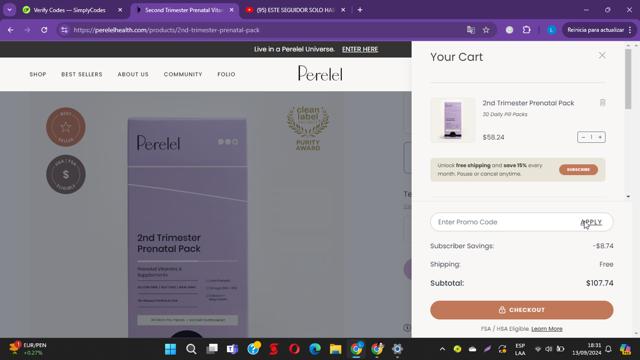Open the cart product thumbnail image
640x360 pixels.
tap(453, 120)
